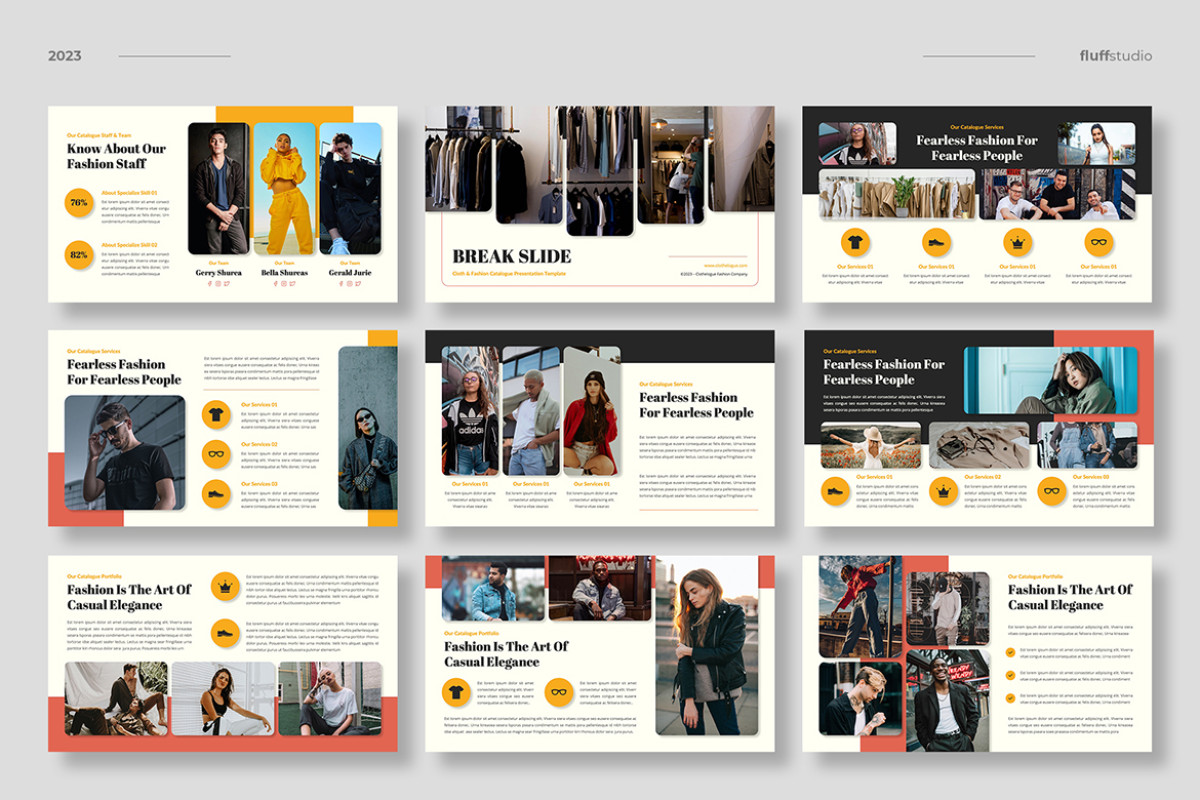Click the glasses icon on the bottom-middle slide
1200x800 pixels.
559,691
